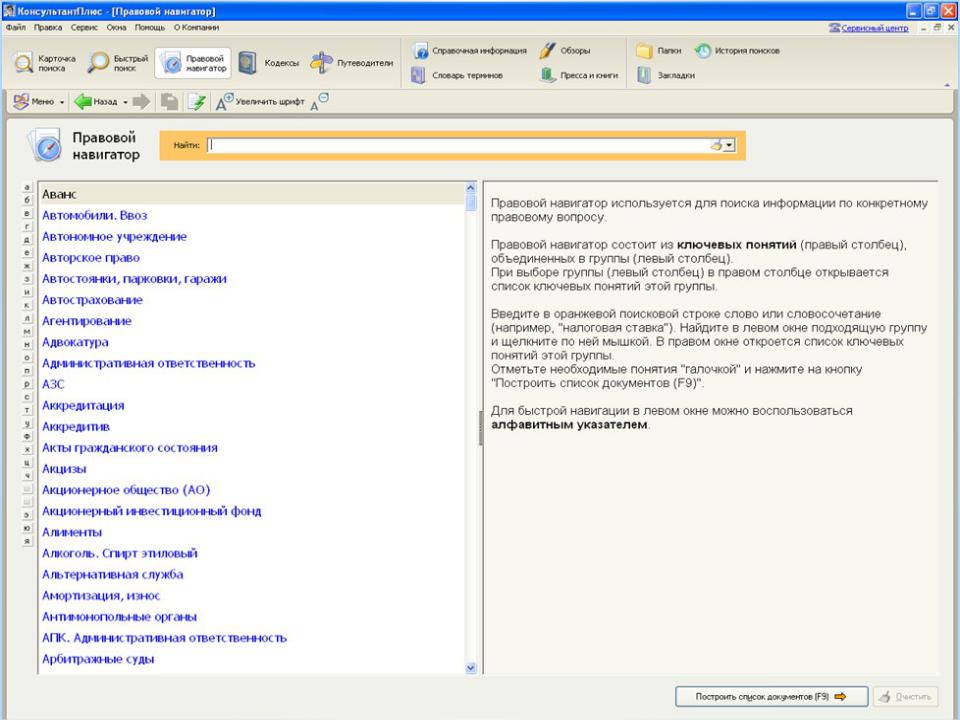Click the pane splitter handle
Viewport: 960px width, 720px height.
click(x=481, y=428)
